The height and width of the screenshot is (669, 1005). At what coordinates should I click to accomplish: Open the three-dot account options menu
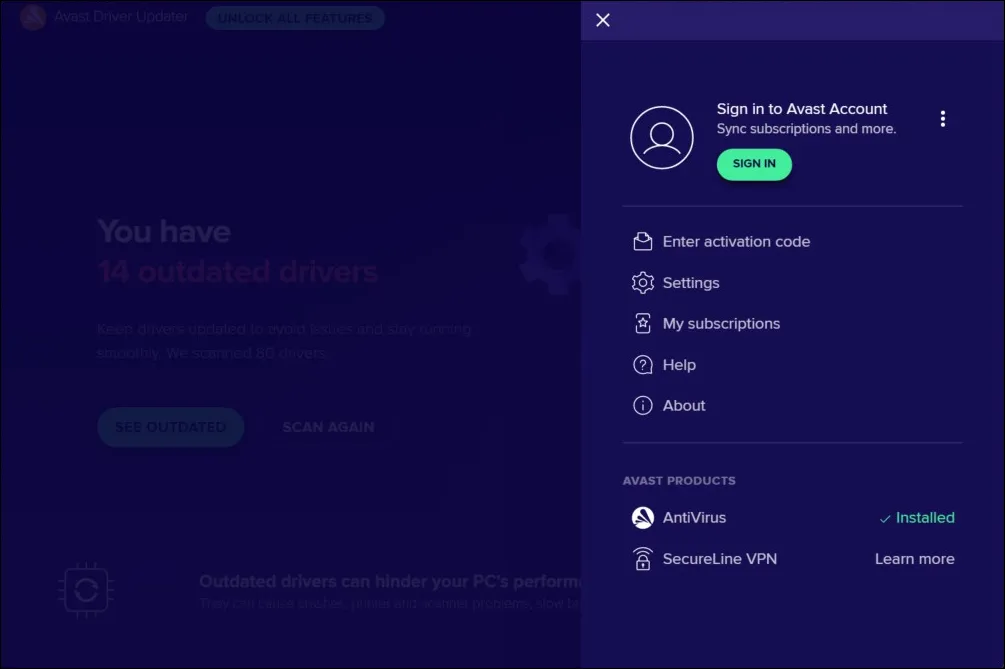click(x=942, y=119)
